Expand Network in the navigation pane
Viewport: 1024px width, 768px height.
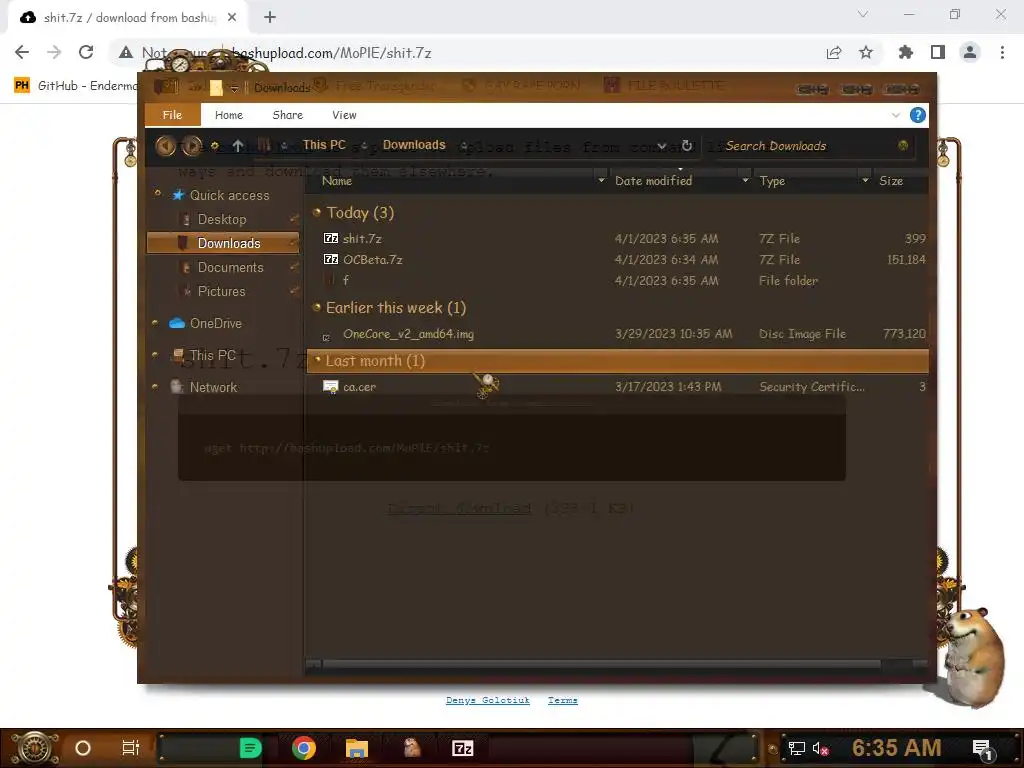click(x=155, y=387)
